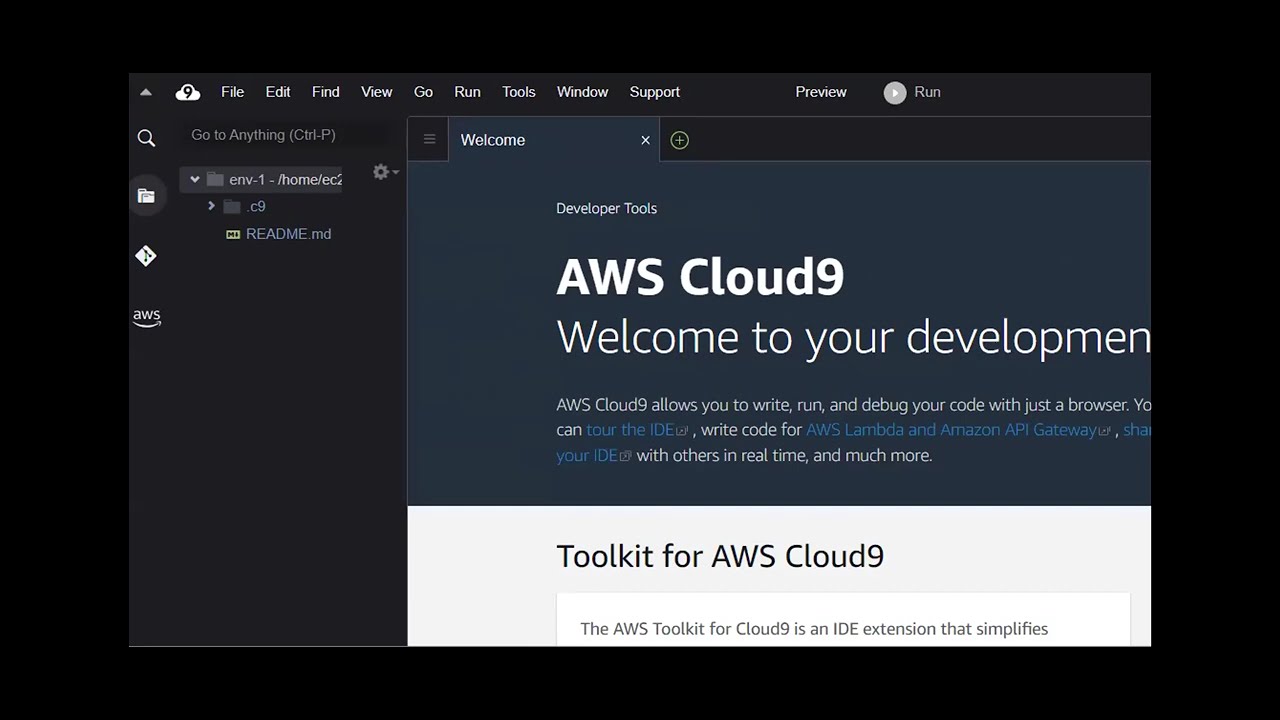Open a new tab with plus icon

680,140
